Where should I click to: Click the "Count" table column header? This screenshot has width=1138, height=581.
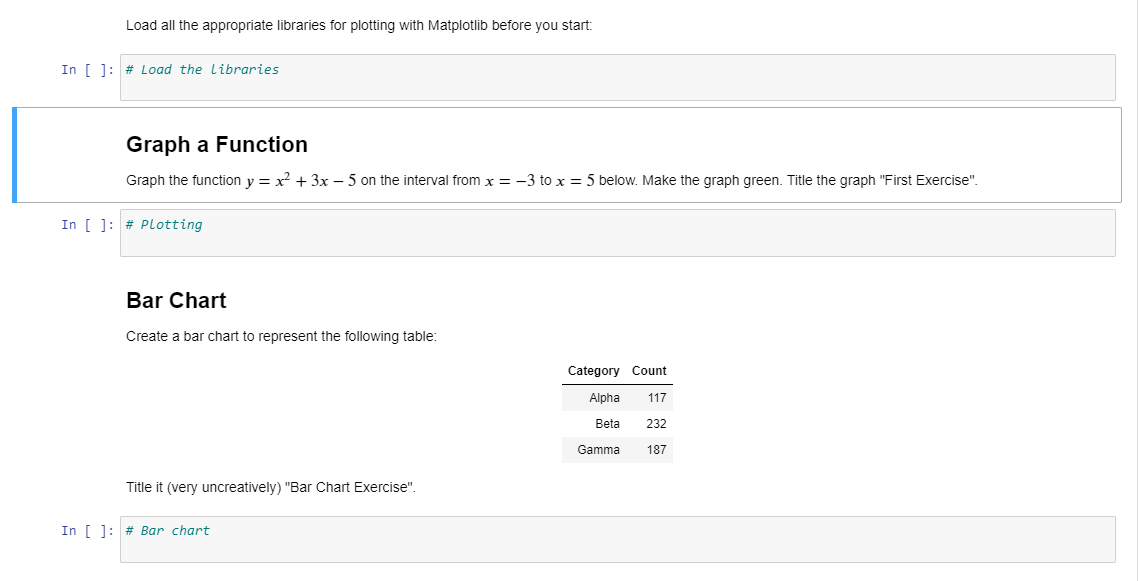pyautogui.click(x=649, y=371)
